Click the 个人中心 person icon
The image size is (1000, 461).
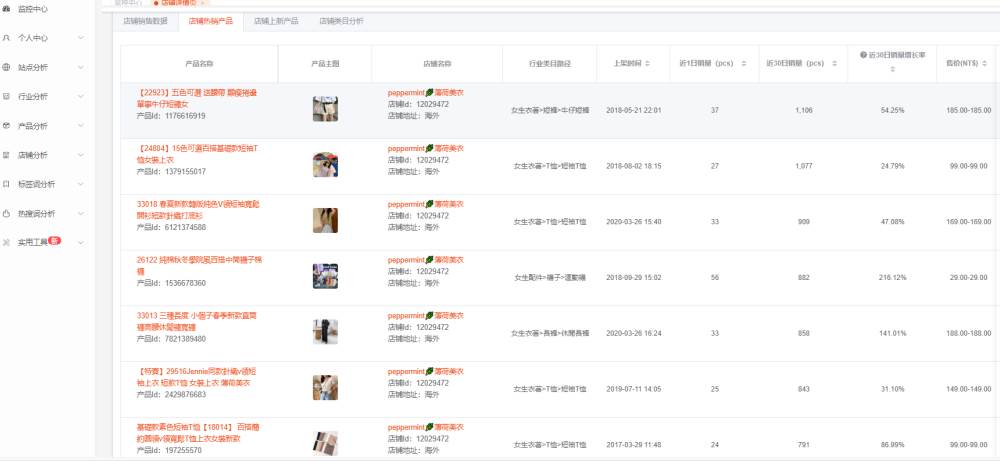pyautogui.click(x=6, y=38)
